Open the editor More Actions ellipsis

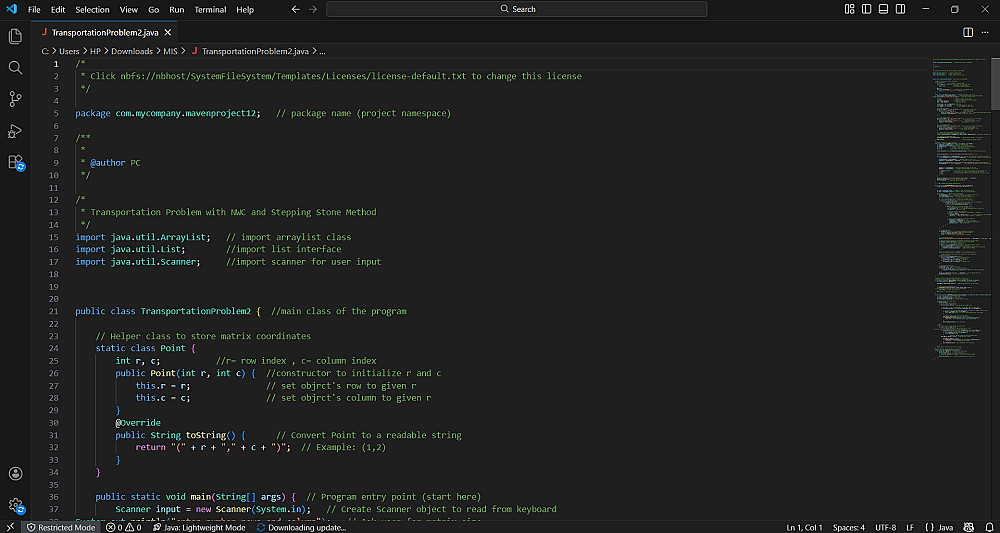pos(985,32)
